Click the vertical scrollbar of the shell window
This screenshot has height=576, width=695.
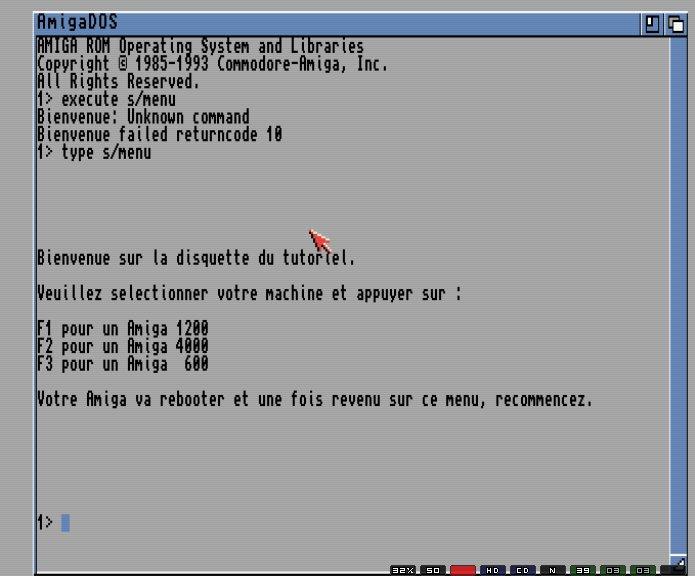tap(678, 295)
